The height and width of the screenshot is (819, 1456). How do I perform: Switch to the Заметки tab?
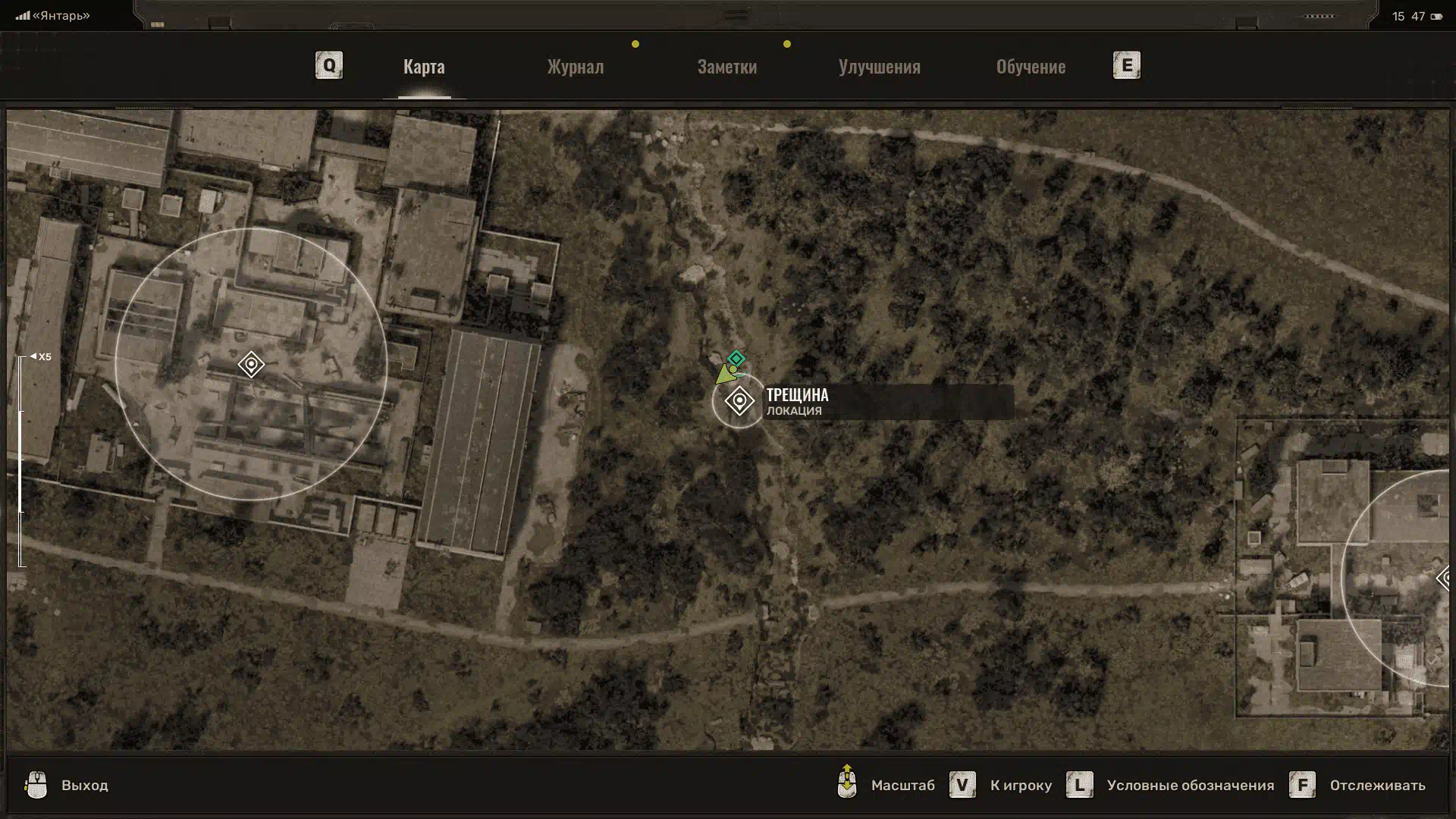click(x=726, y=67)
